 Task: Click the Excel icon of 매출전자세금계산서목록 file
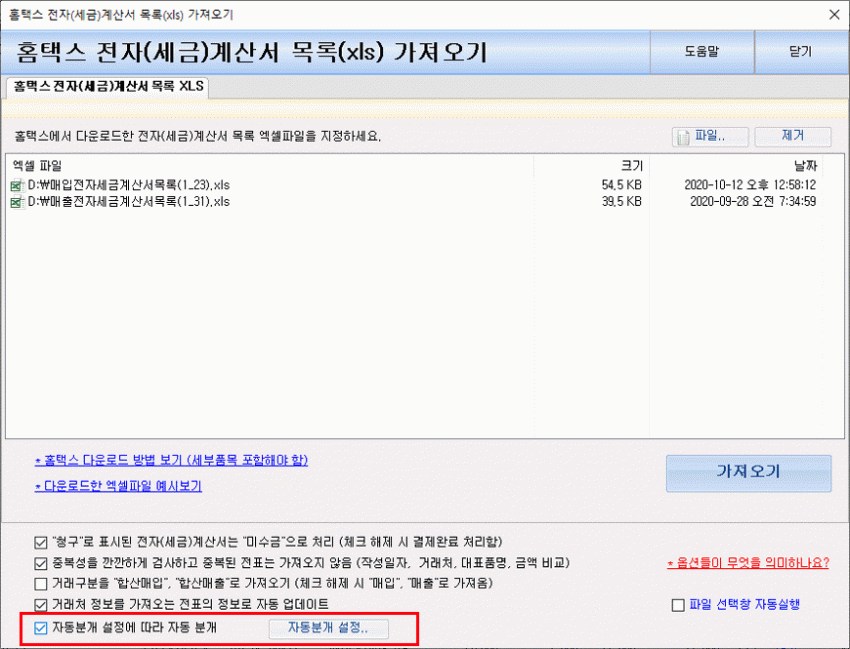click(x=17, y=202)
